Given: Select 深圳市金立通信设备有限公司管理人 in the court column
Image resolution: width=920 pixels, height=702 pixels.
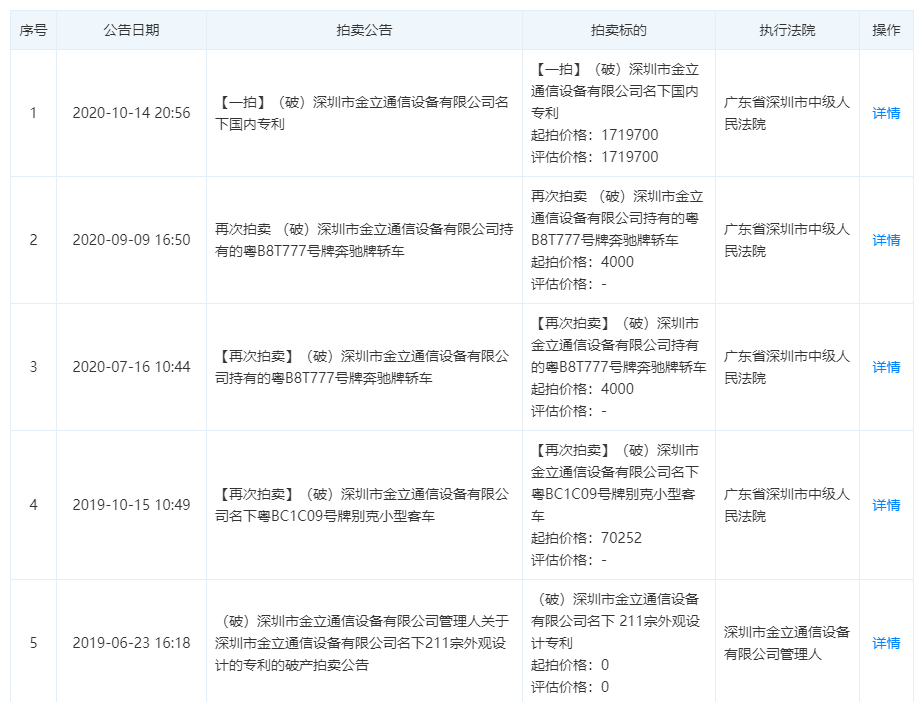Looking at the screenshot, I should point(786,643).
